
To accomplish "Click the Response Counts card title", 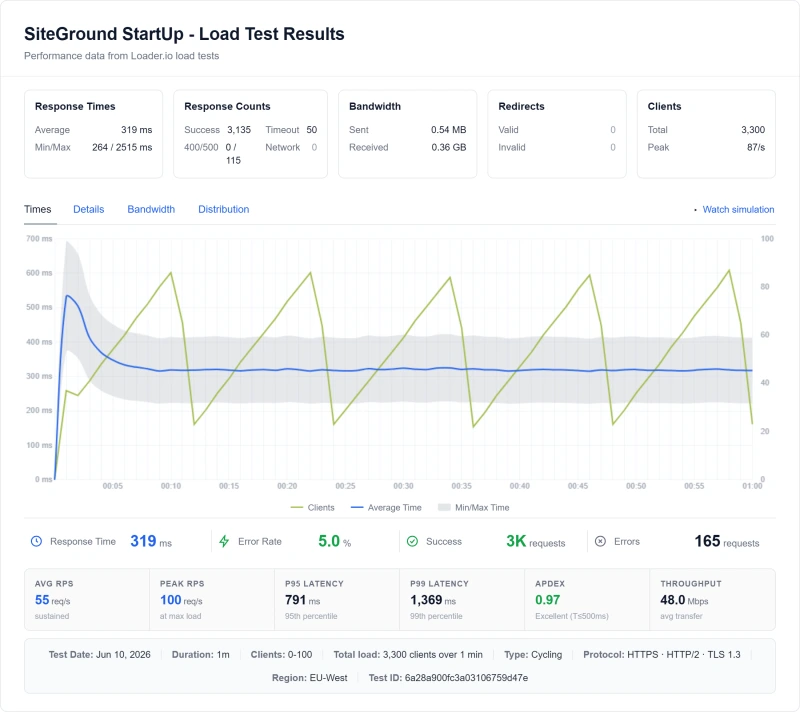I will (x=227, y=106).
